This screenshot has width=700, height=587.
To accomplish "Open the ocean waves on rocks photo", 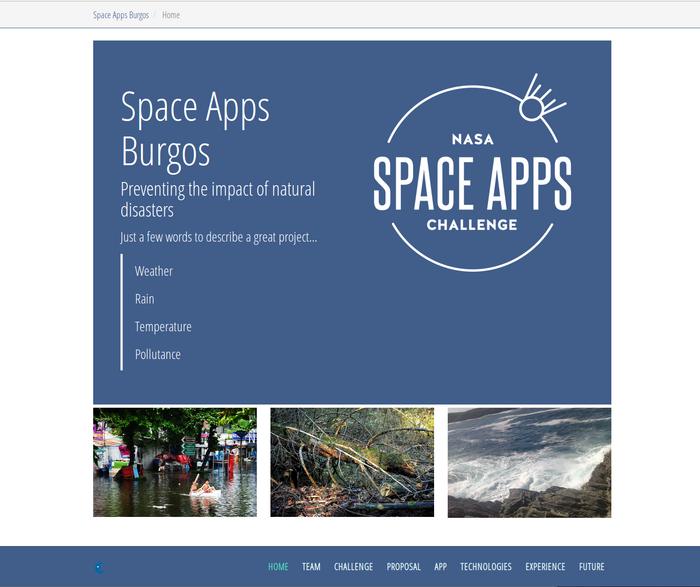I will [x=529, y=462].
